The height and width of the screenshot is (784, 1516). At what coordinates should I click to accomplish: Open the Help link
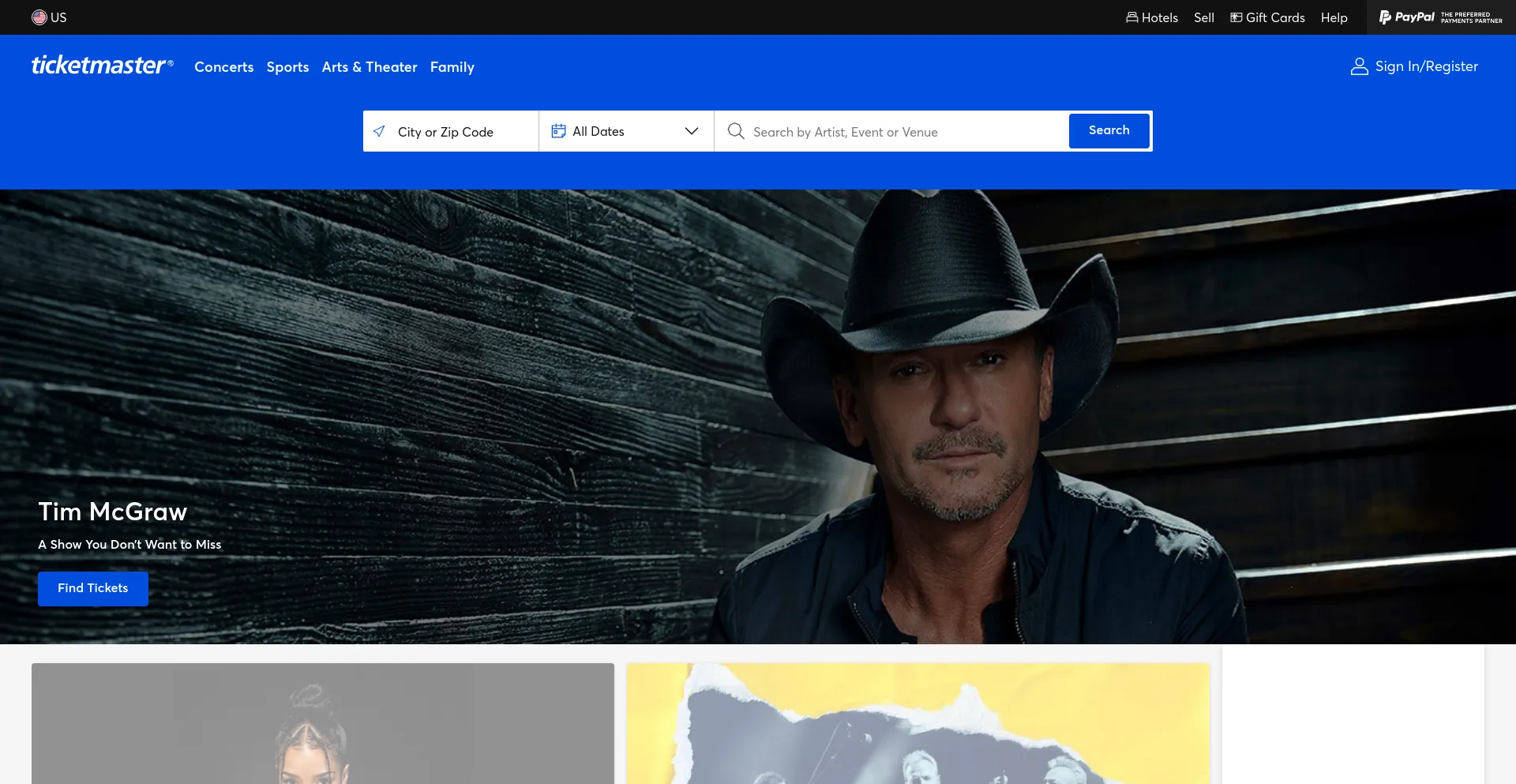click(x=1334, y=17)
